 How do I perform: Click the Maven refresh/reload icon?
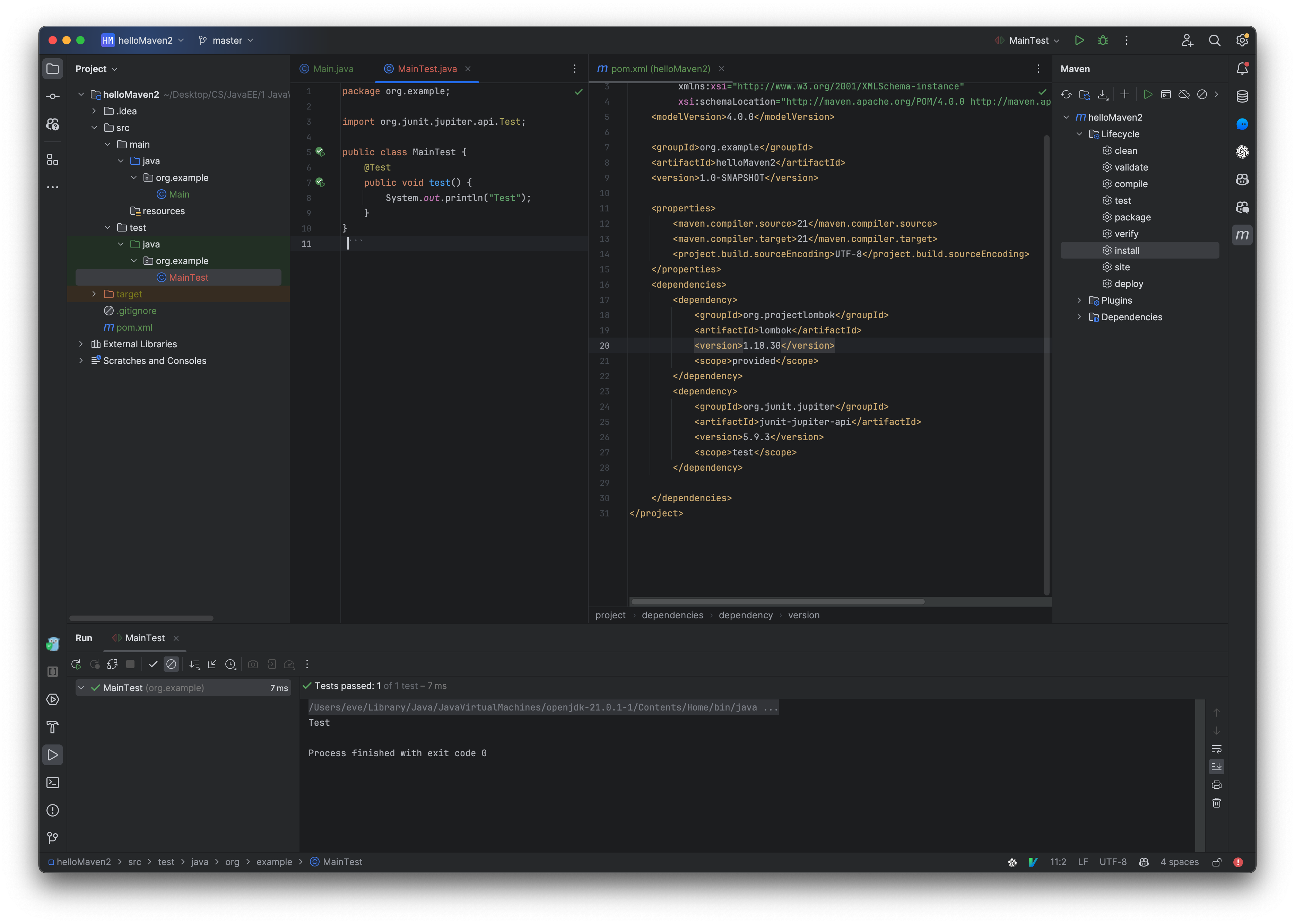(x=1067, y=94)
